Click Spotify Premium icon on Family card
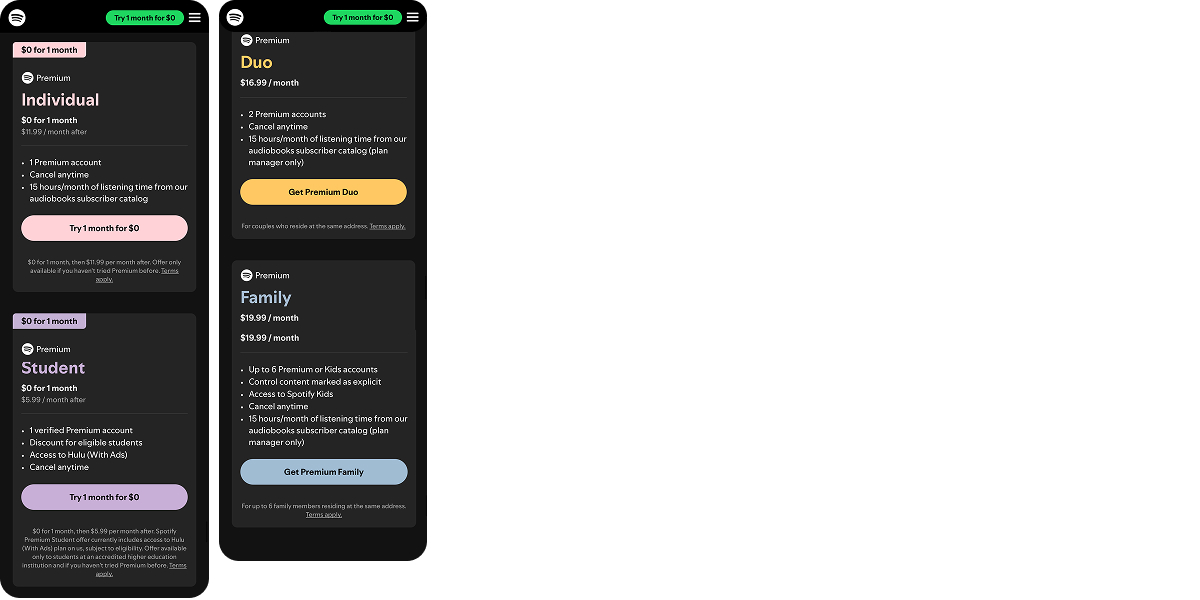 point(246,275)
